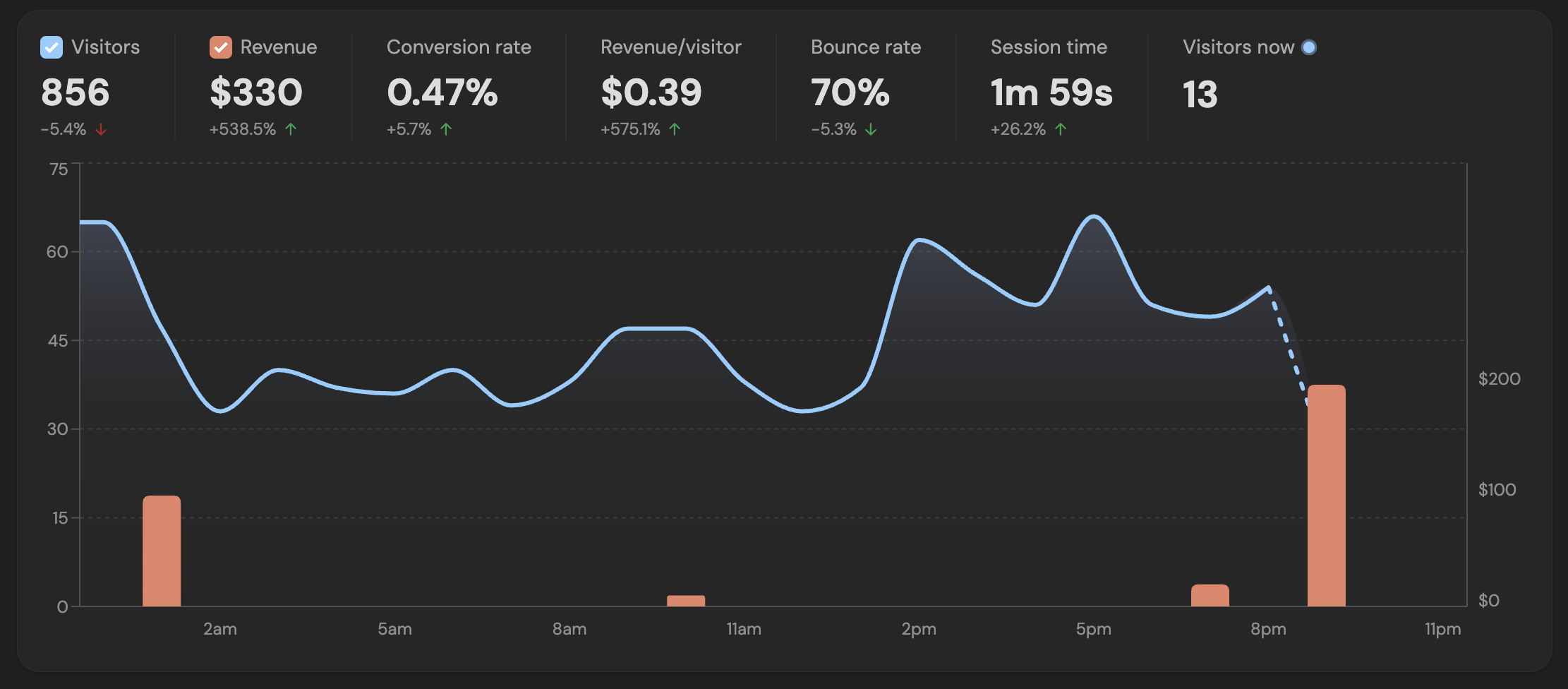1568x689 pixels.
Task: Click the green arrow beside +5.7%
Action: pos(446,129)
